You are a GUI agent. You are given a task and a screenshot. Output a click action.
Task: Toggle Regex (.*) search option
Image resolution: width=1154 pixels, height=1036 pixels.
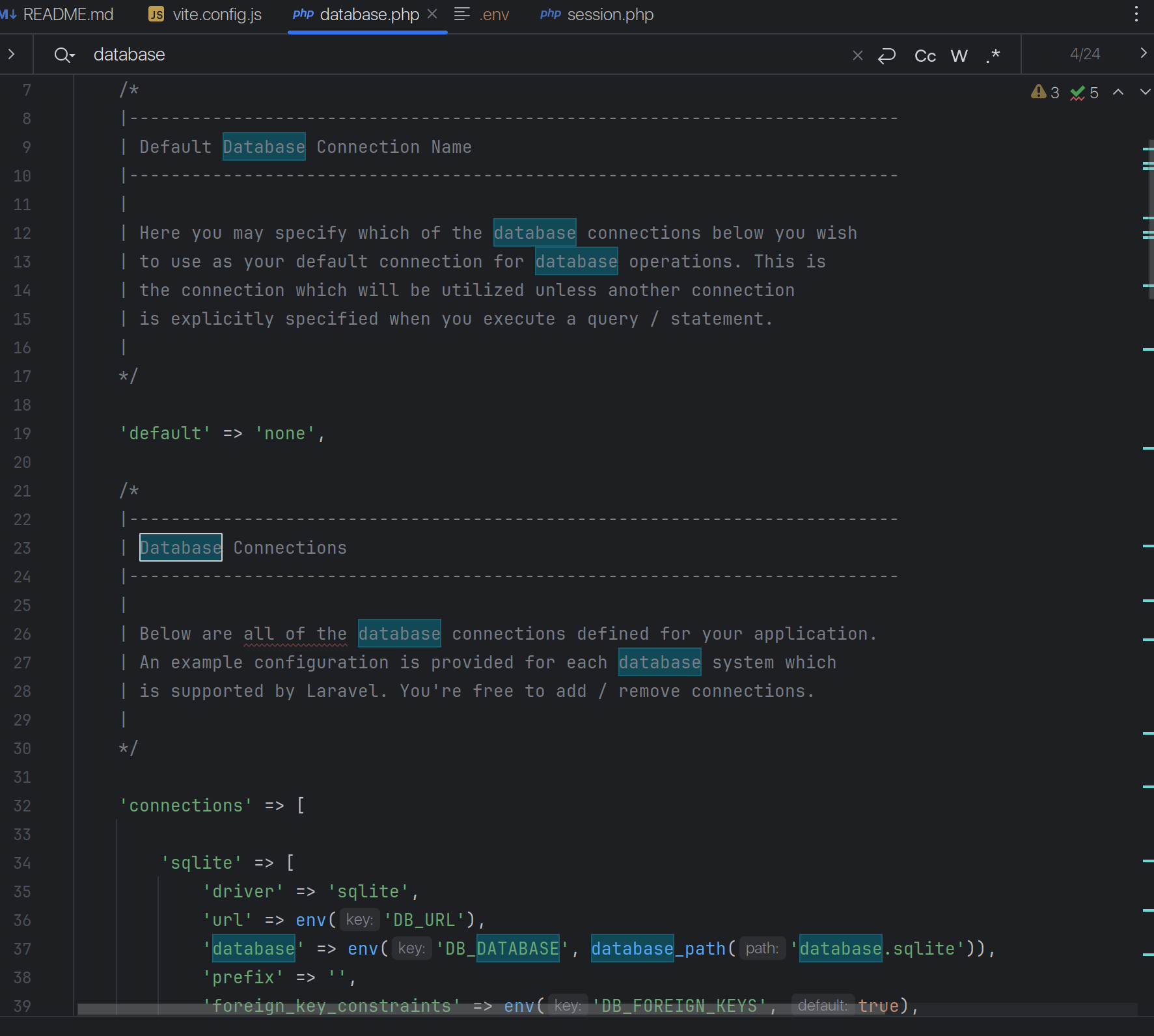993,55
